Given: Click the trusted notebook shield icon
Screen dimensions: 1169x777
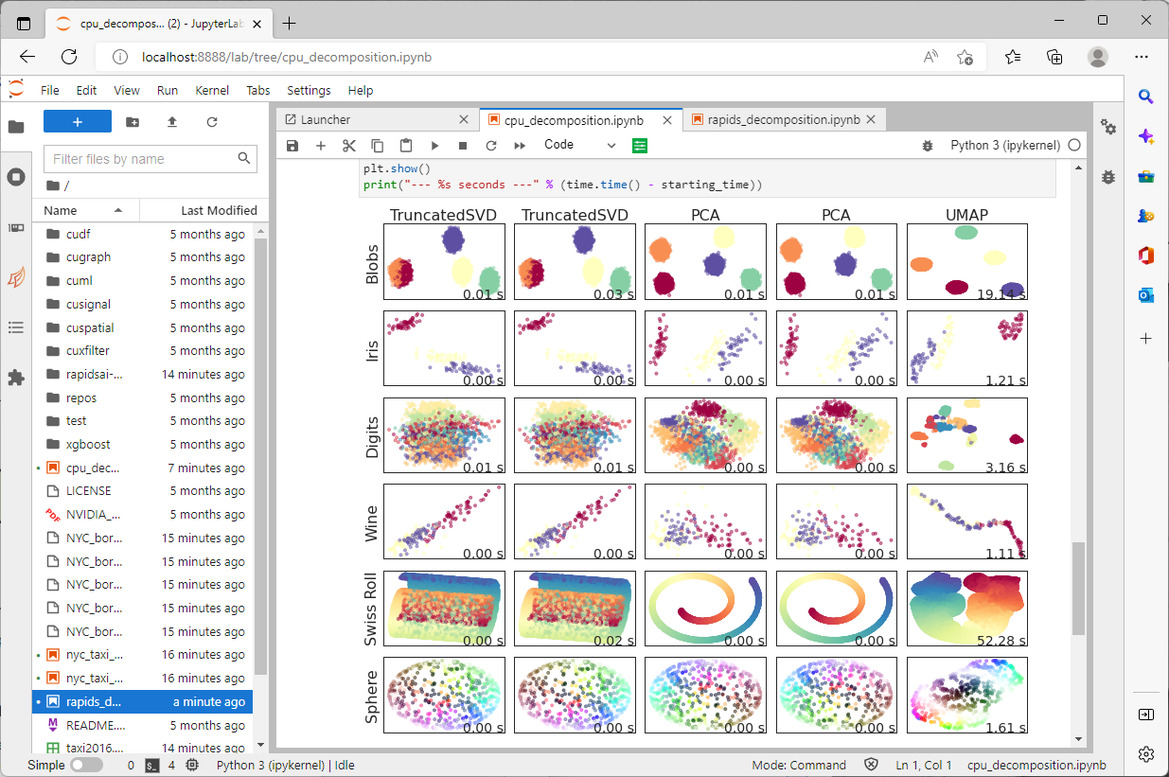Looking at the screenshot, I should [x=871, y=765].
